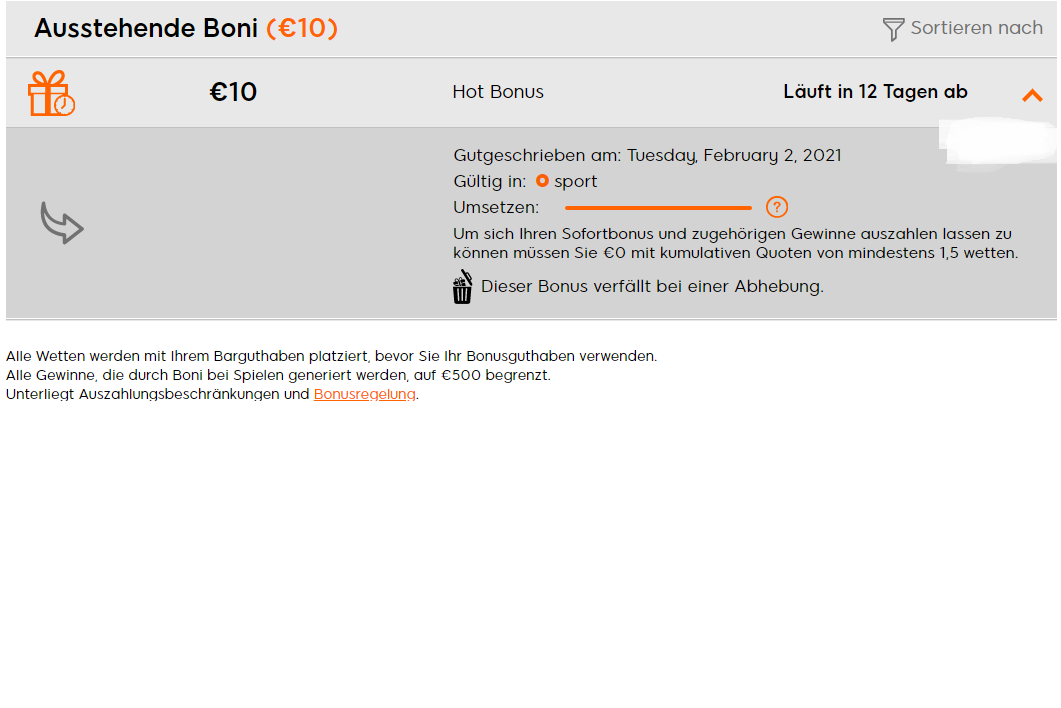Click the orange Umsetzen progress bar
The width and height of the screenshot is (1061, 708).
[x=658, y=208]
